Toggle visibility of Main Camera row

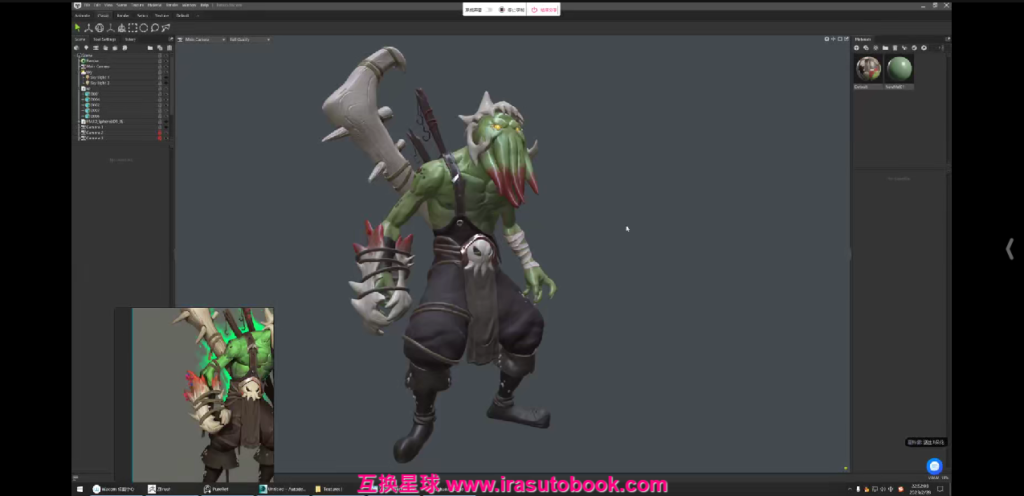[x=166, y=67]
